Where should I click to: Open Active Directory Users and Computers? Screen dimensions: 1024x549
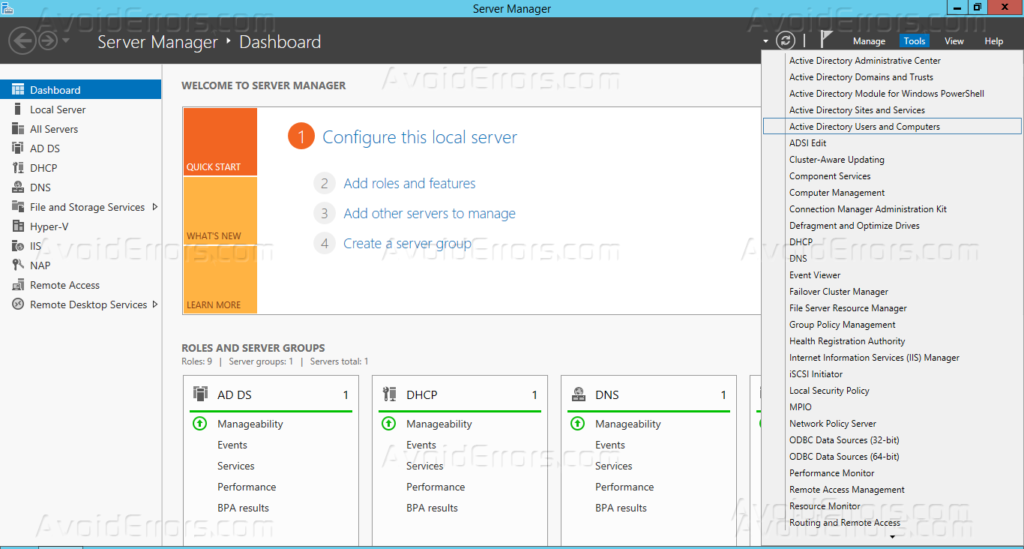[x=891, y=127]
